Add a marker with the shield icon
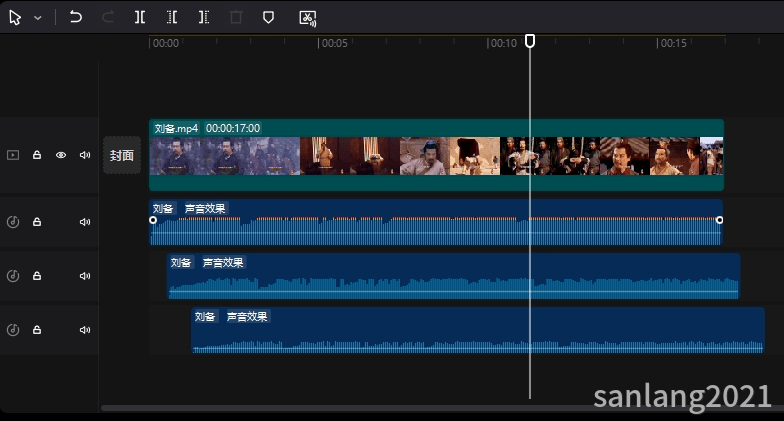This screenshot has width=784, height=421. 268,18
